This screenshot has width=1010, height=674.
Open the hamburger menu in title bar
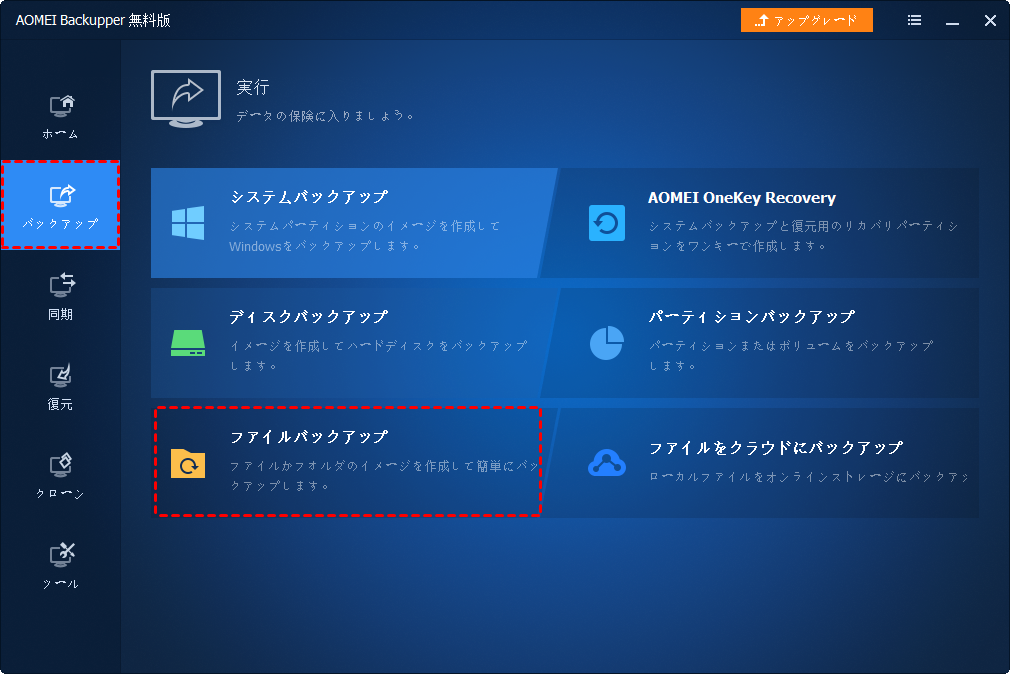coord(914,21)
